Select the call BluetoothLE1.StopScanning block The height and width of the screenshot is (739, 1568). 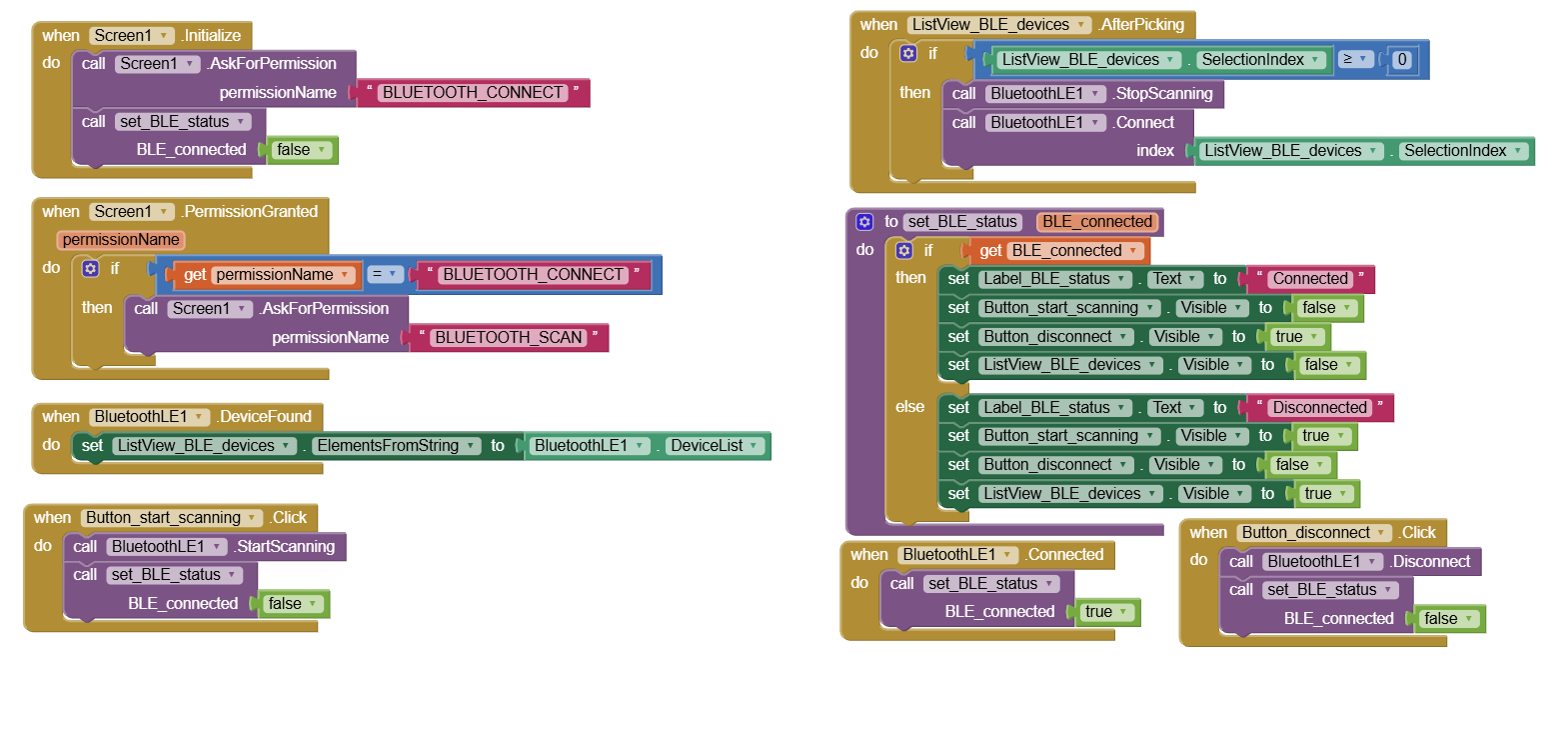point(1082,94)
